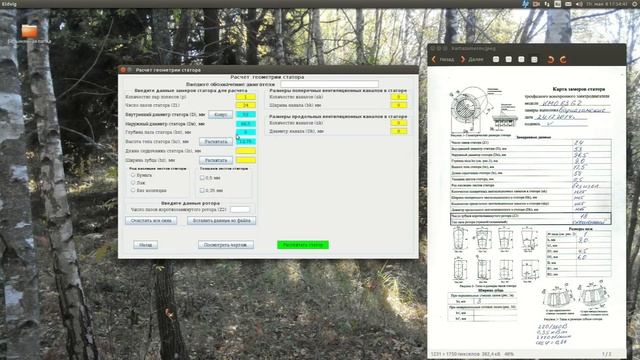The width and height of the screenshot is (640, 360).
Task: Click transverse channels count (nk) field
Action: click(399, 97)
